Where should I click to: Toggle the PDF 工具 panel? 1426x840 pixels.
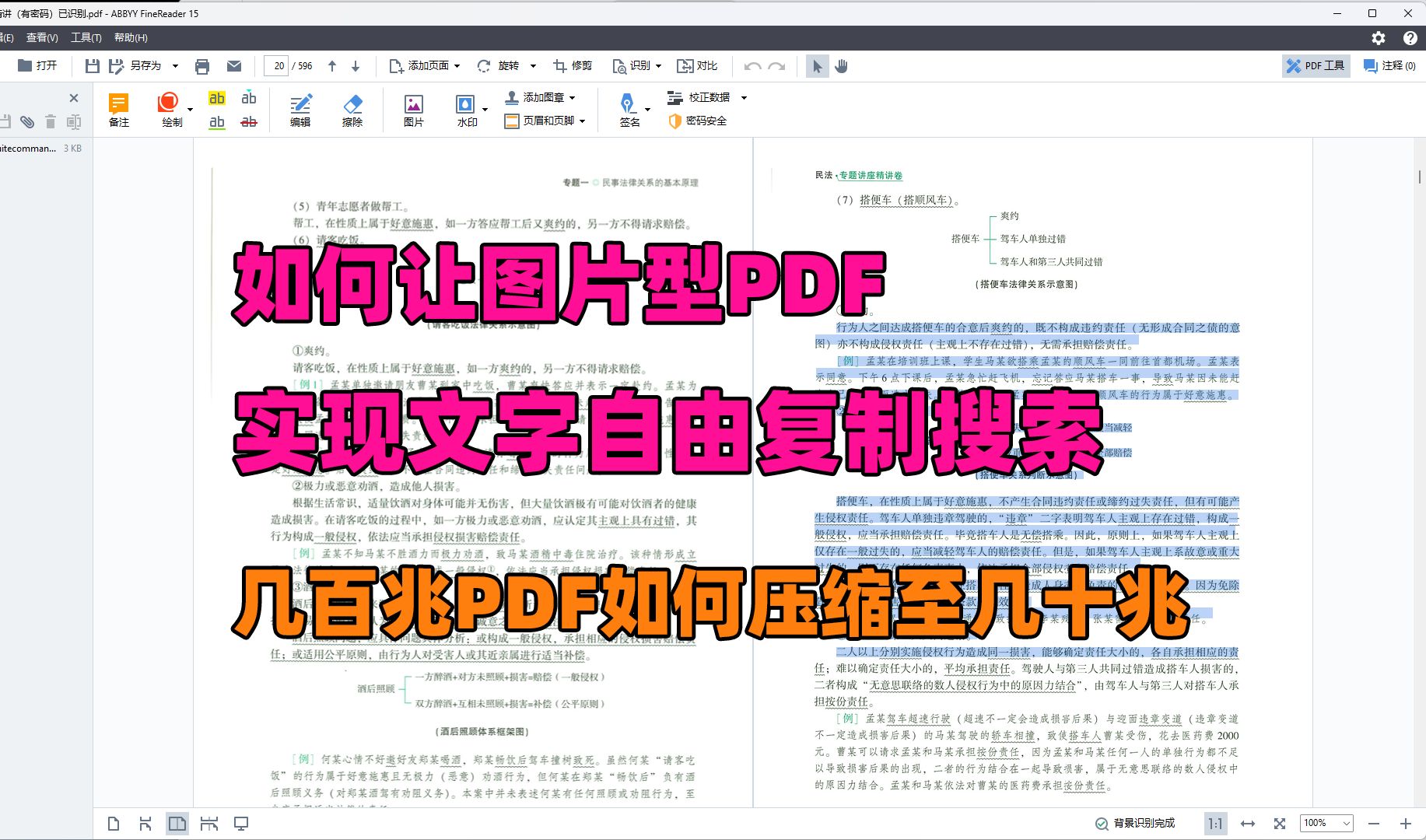(x=1315, y=66)
